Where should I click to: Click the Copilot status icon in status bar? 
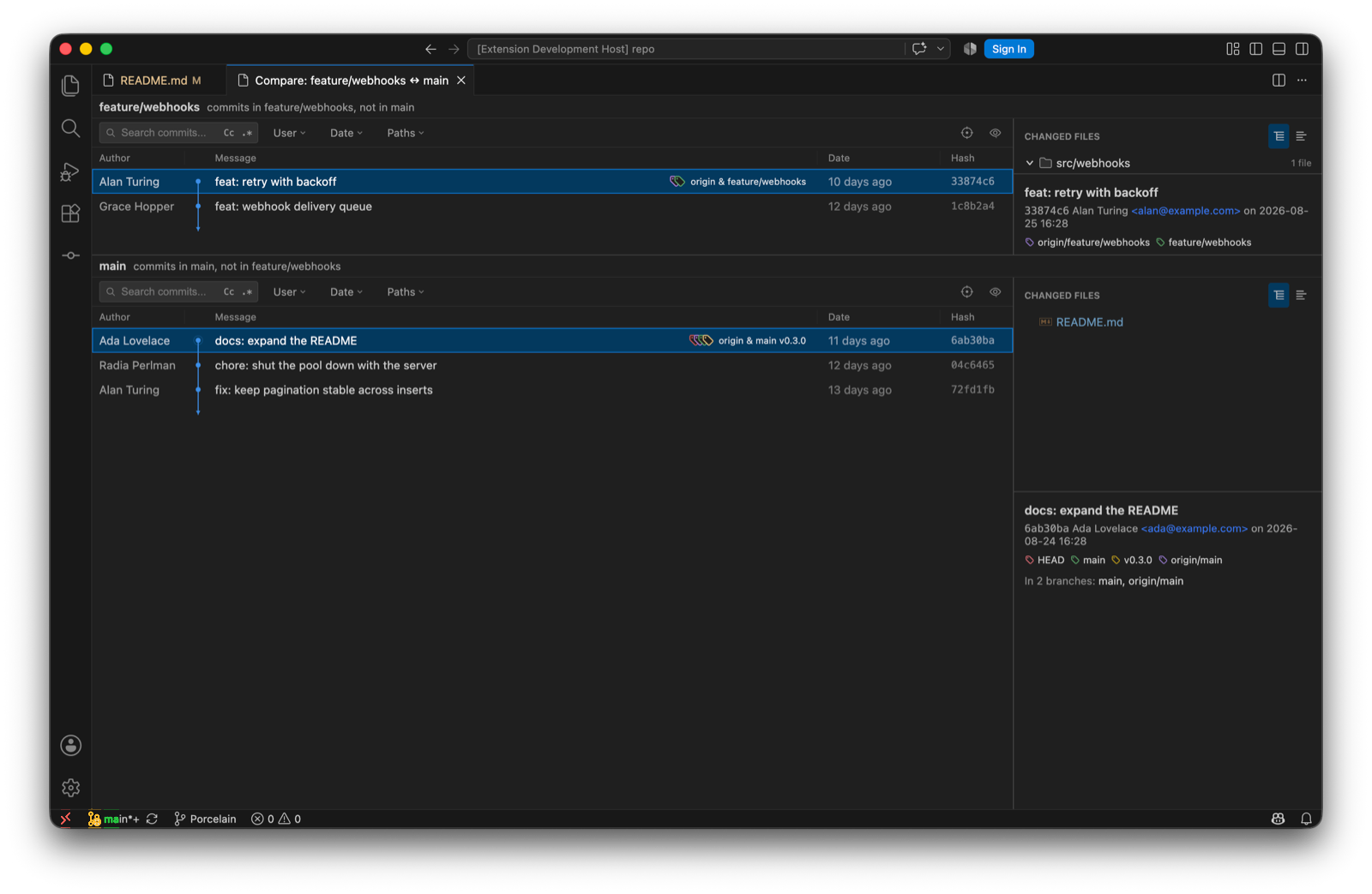tap(1278, 819)
